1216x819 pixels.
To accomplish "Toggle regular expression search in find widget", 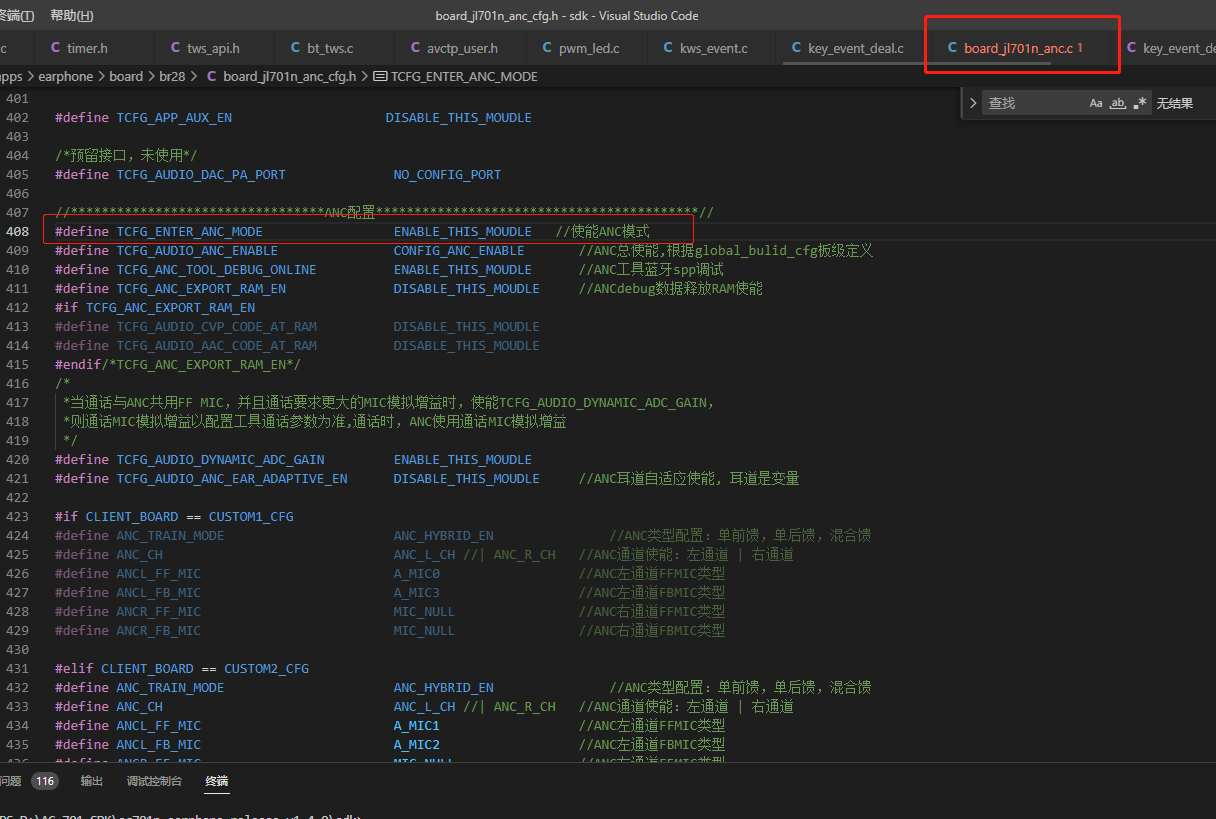I will pos(1140,103).
